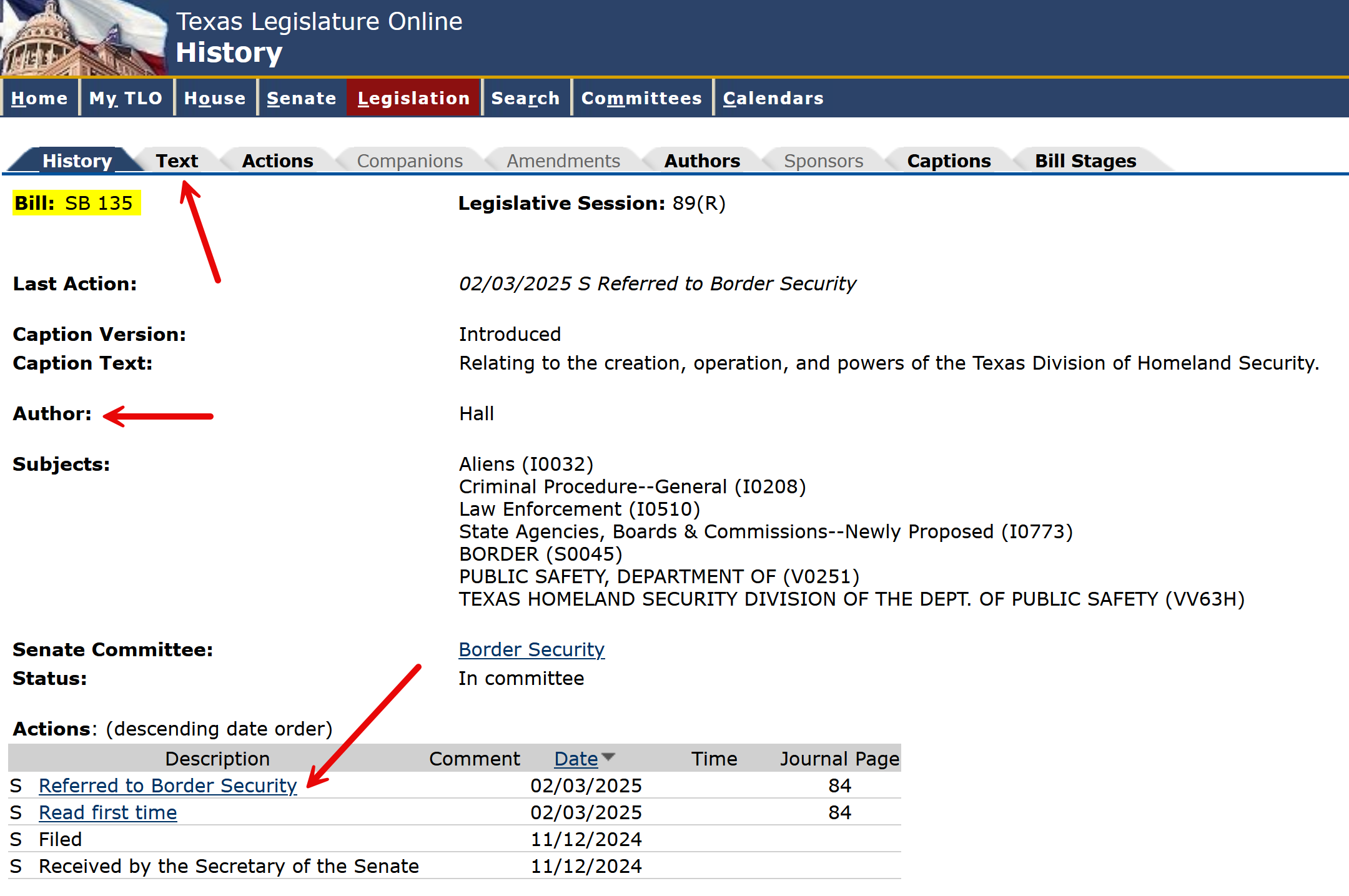Image resolution: width=1349 pixels, height=896 pixels.
Task: Switch to the Bill Stages tab
Action: pyautogui.click(x=1085, y=160)
